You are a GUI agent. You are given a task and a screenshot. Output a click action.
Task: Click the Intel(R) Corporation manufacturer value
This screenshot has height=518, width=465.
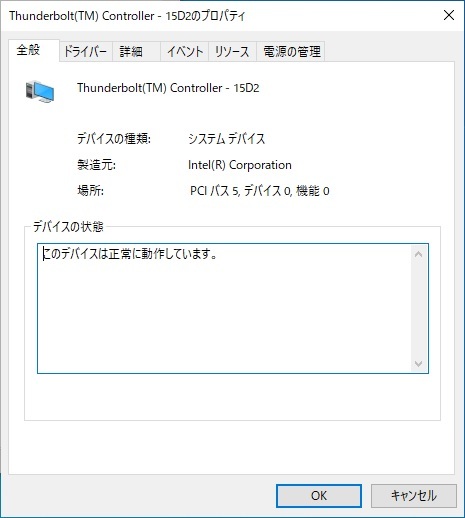[240, 165]
